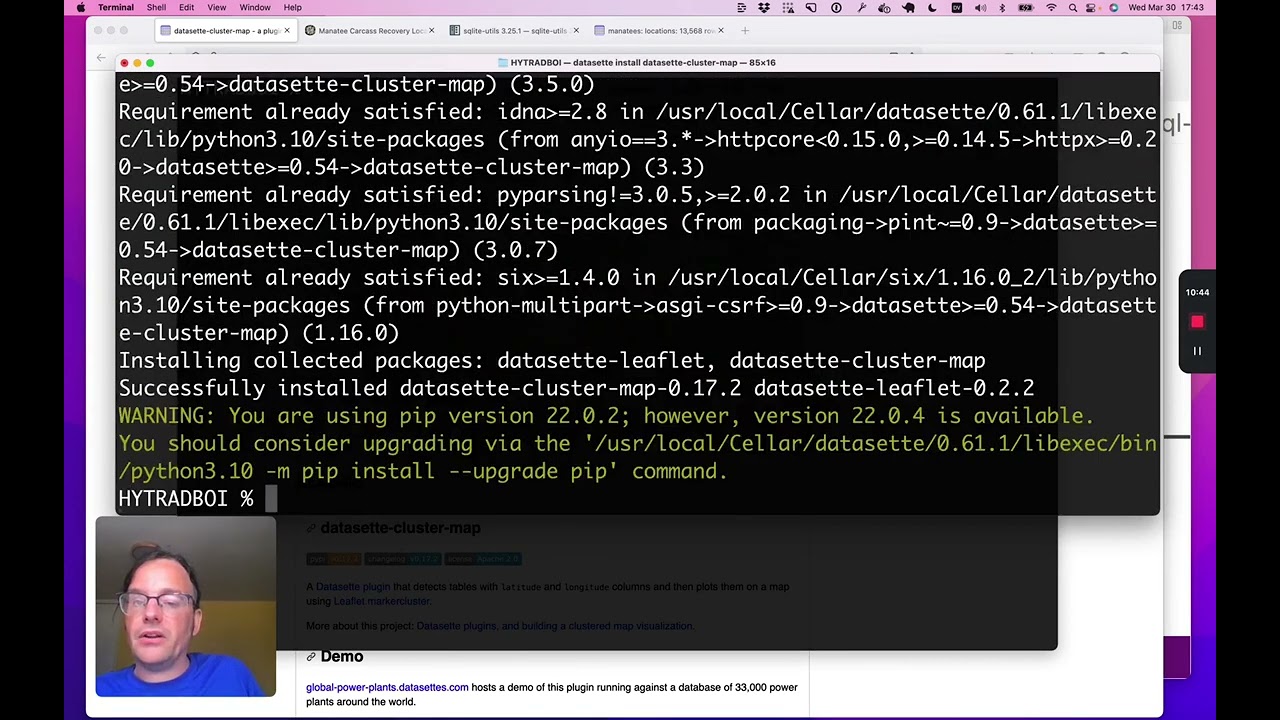Click the 'Successfully installed' output line
1280x720 pixels.
pos(576,388)
